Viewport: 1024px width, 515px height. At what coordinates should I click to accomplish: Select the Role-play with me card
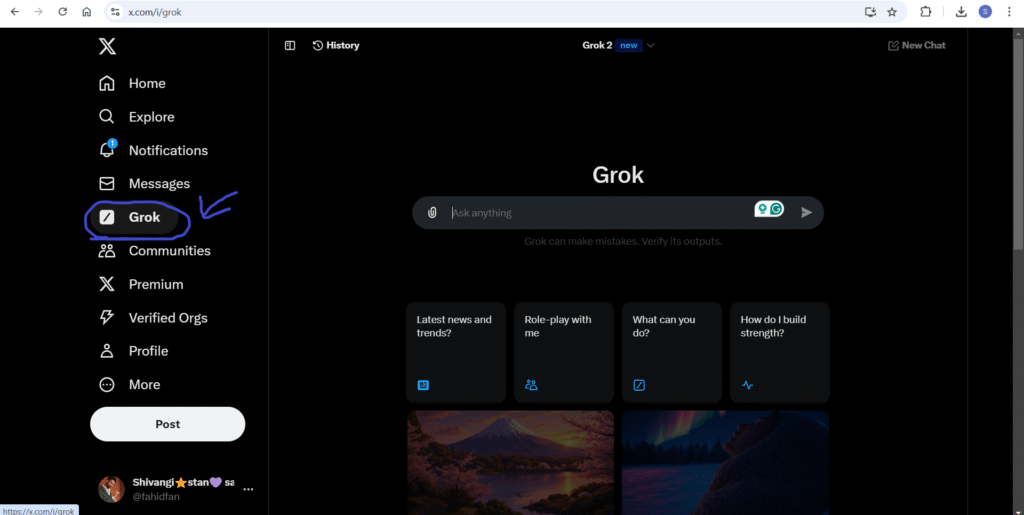coord(564,352)
